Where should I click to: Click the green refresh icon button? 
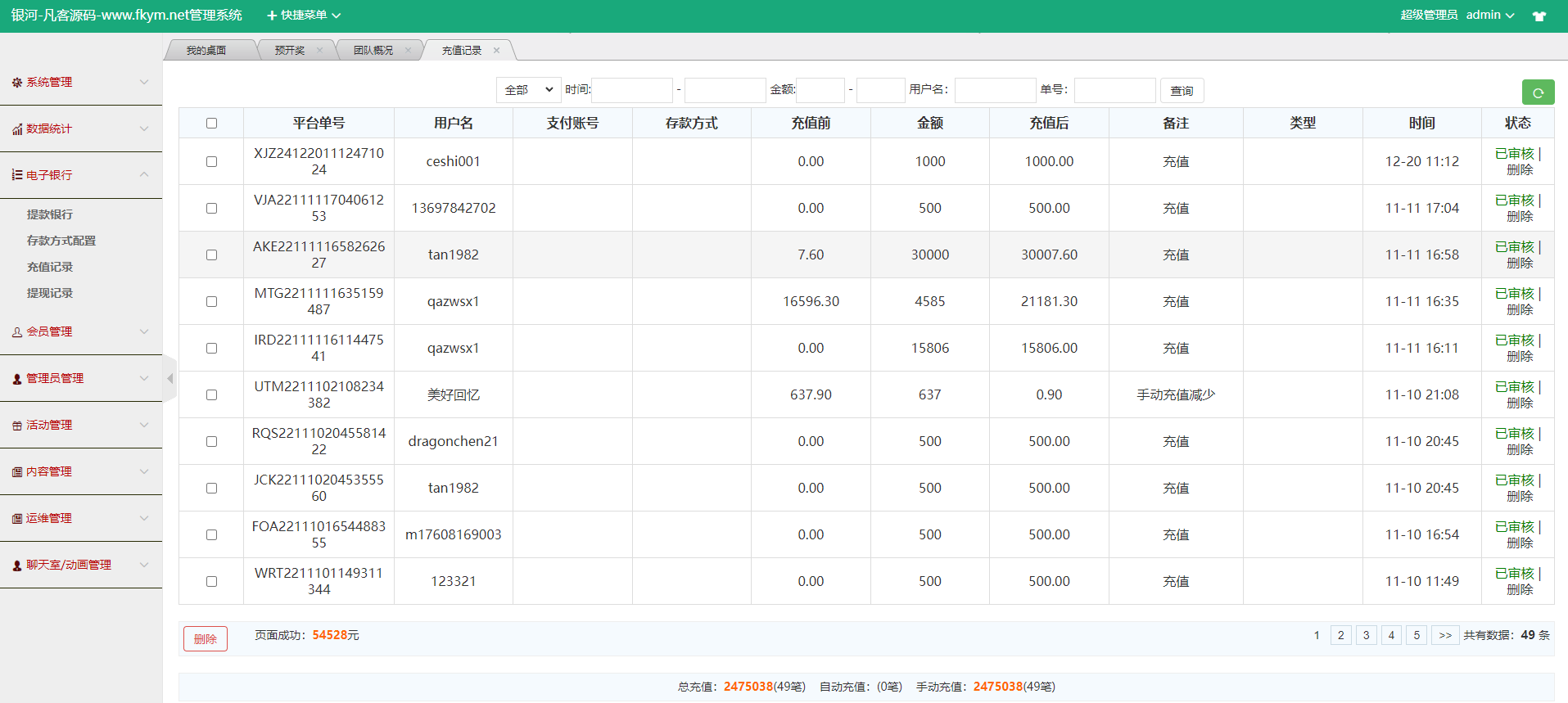[x=1537, y=92]
